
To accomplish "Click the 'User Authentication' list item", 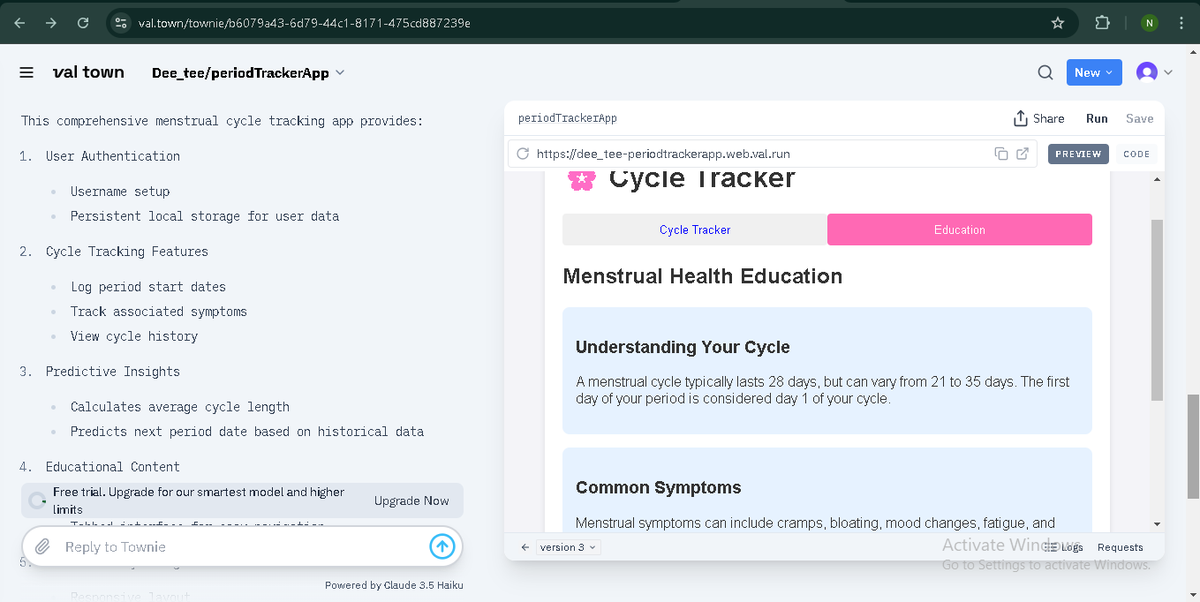I will point(113,156).
